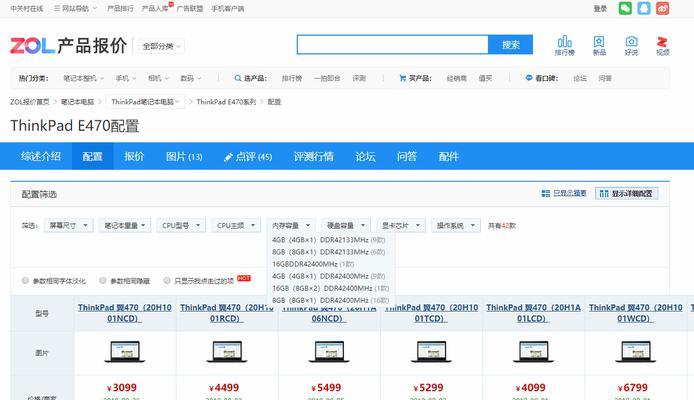Click in the search input field
The image size is (694, 400).
393,45
